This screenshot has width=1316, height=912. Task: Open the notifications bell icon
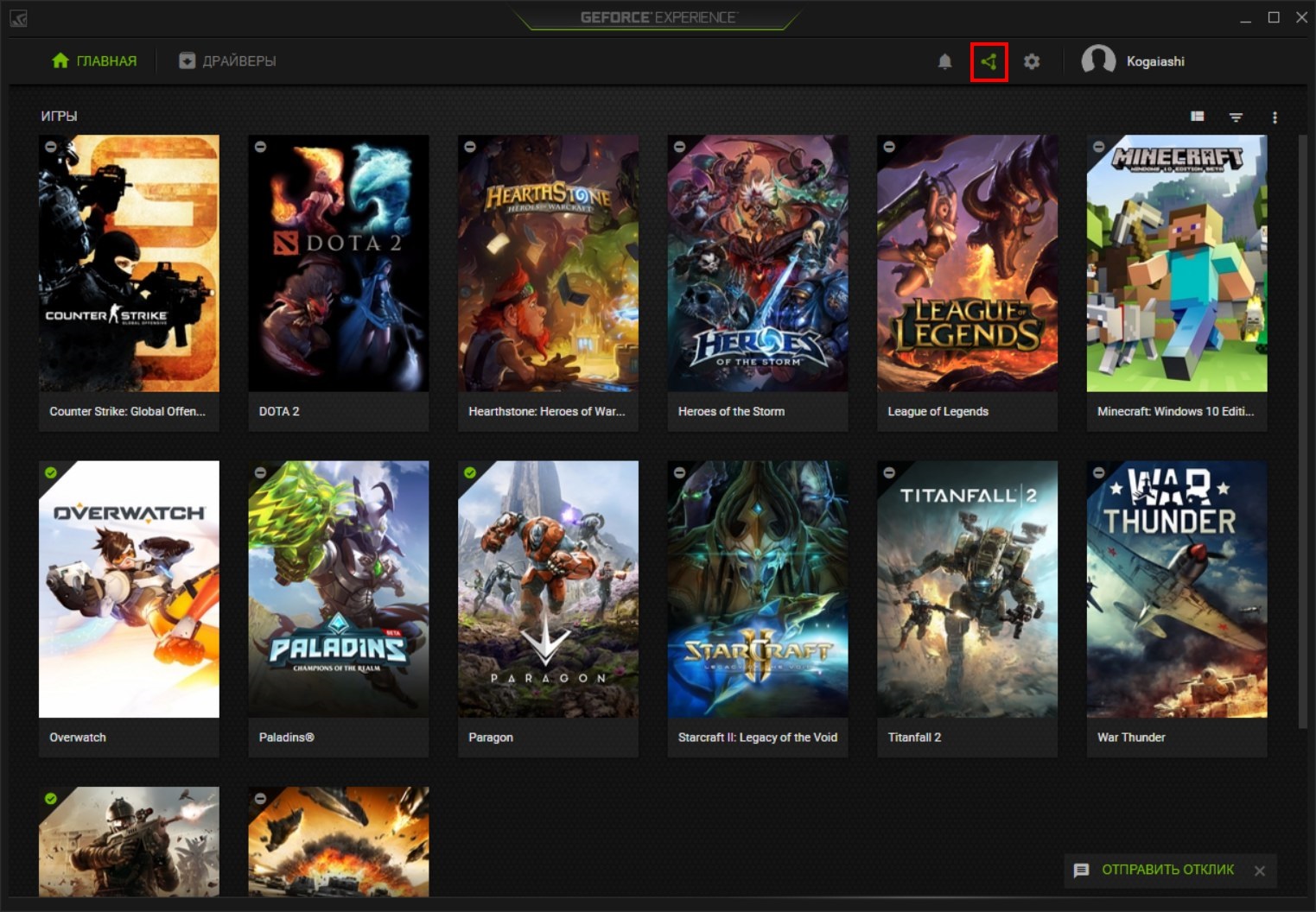[944, 61]
